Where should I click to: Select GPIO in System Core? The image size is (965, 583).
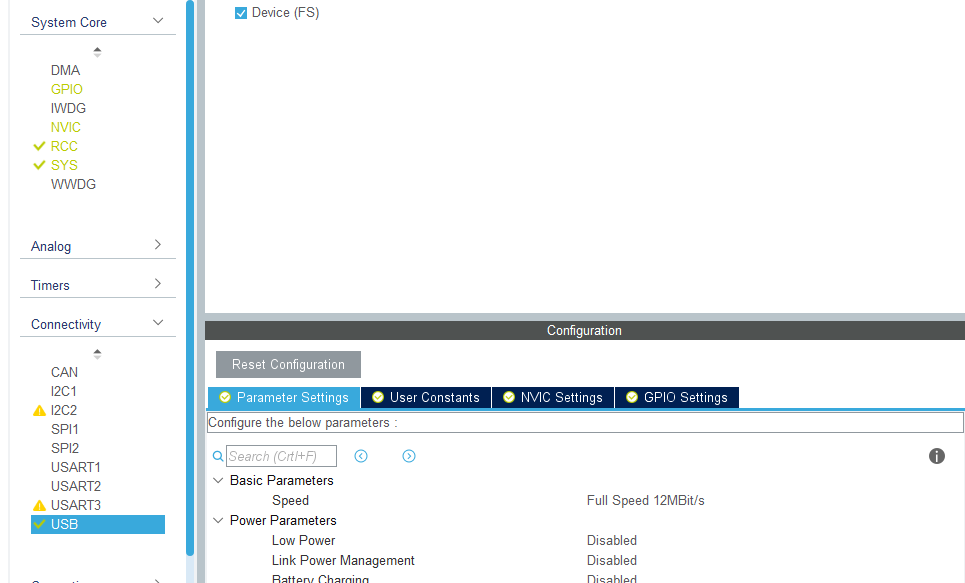[x=66, y=89]
